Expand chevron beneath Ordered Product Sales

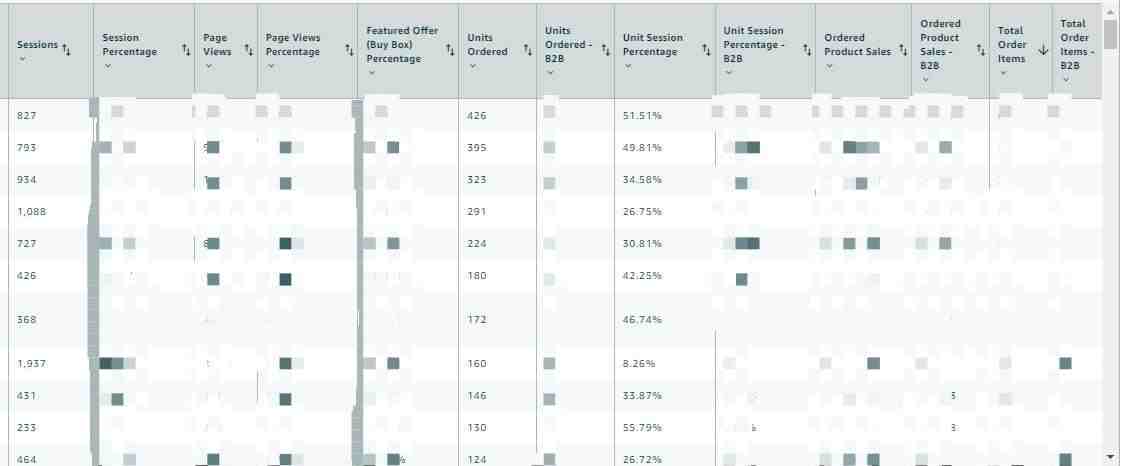pos(829,66)
